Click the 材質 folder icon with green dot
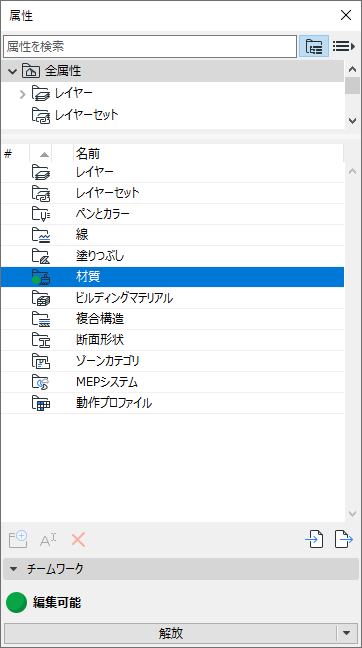Screen dimensions: 362x648 [x=40, y=277]
